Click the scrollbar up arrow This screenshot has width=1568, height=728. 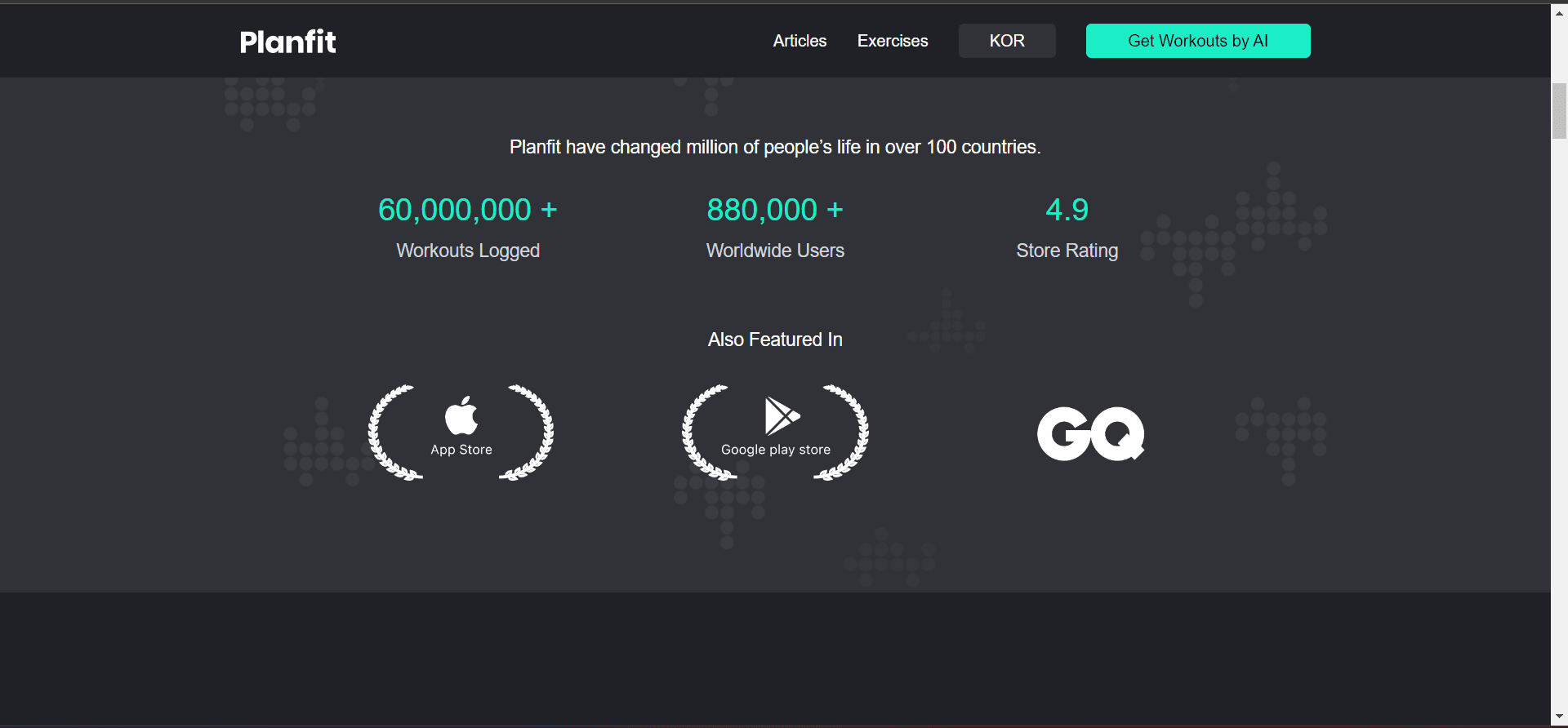[1559, 13]
